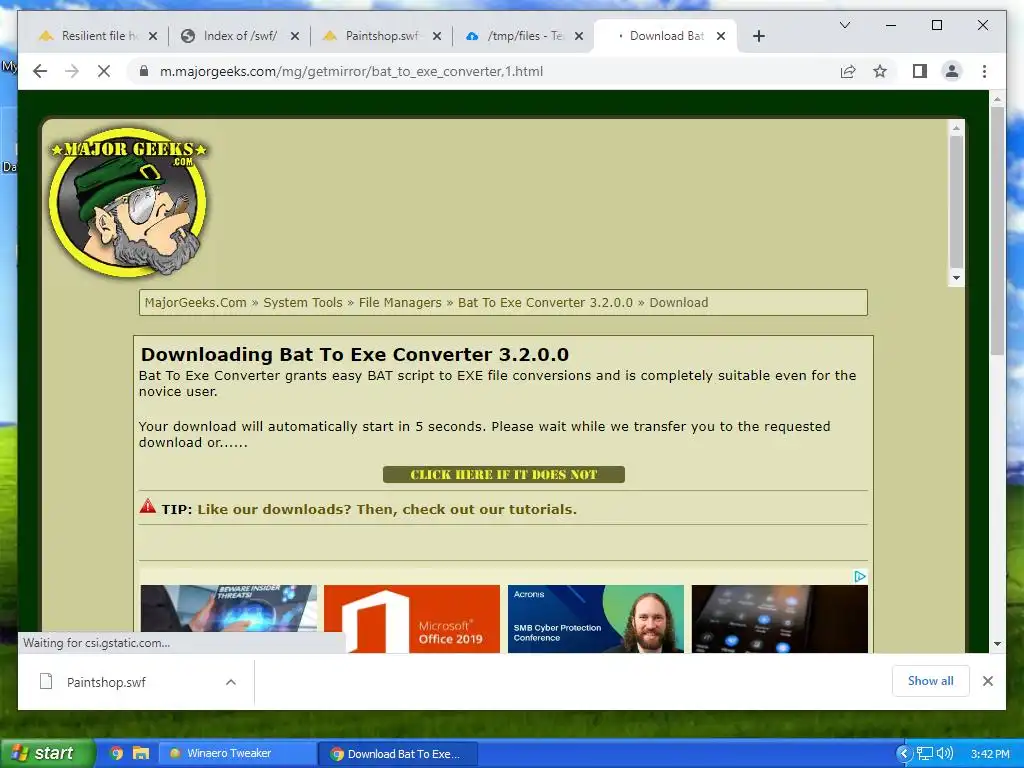
Task: Open the file explorer quick launch icon
Action: 140,753
